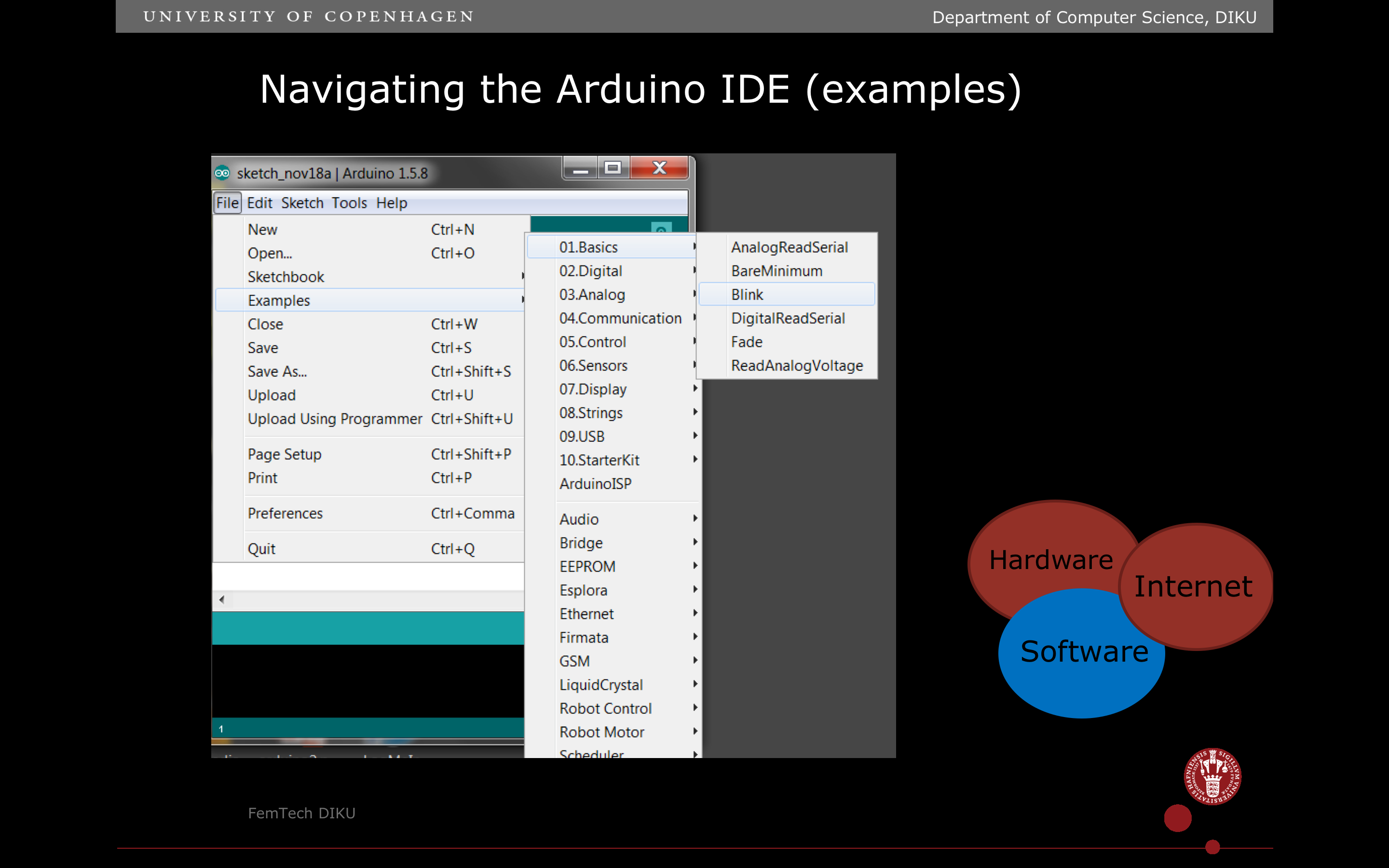This screenshot has width=1389, height=868.
Task: Click the serial monitor icon in toolbar
Action: pyautogui.click(x=661, y=227)
